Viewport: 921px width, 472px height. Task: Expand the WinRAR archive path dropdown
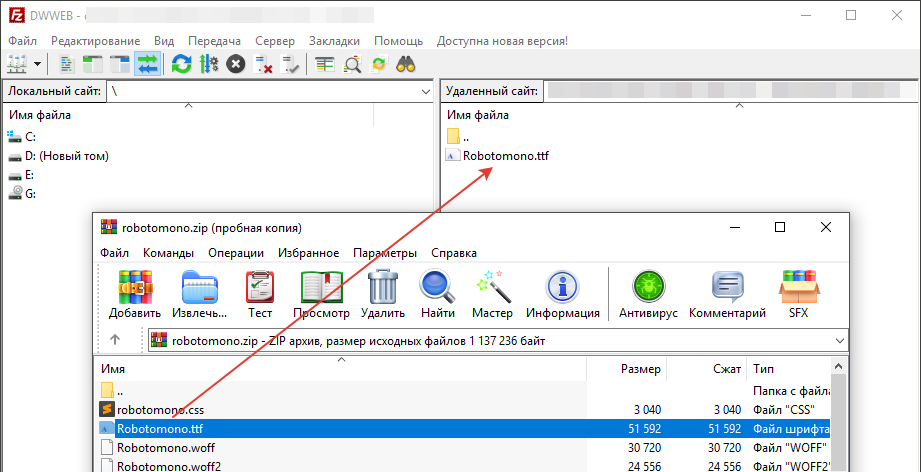pyautogui.click(x=837, y=341)
